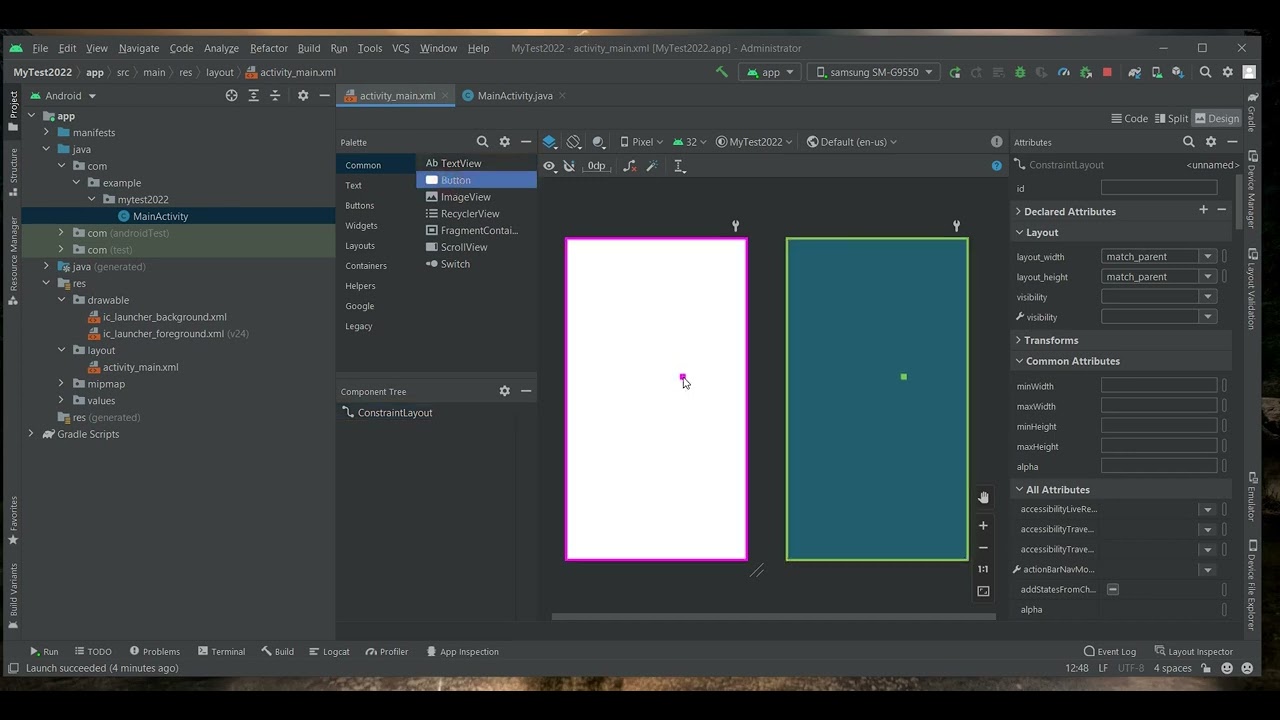The width and height of the screenshot is (1280, 720).
Task: Open API 32 version dropdown
Action: pos(690,142)
